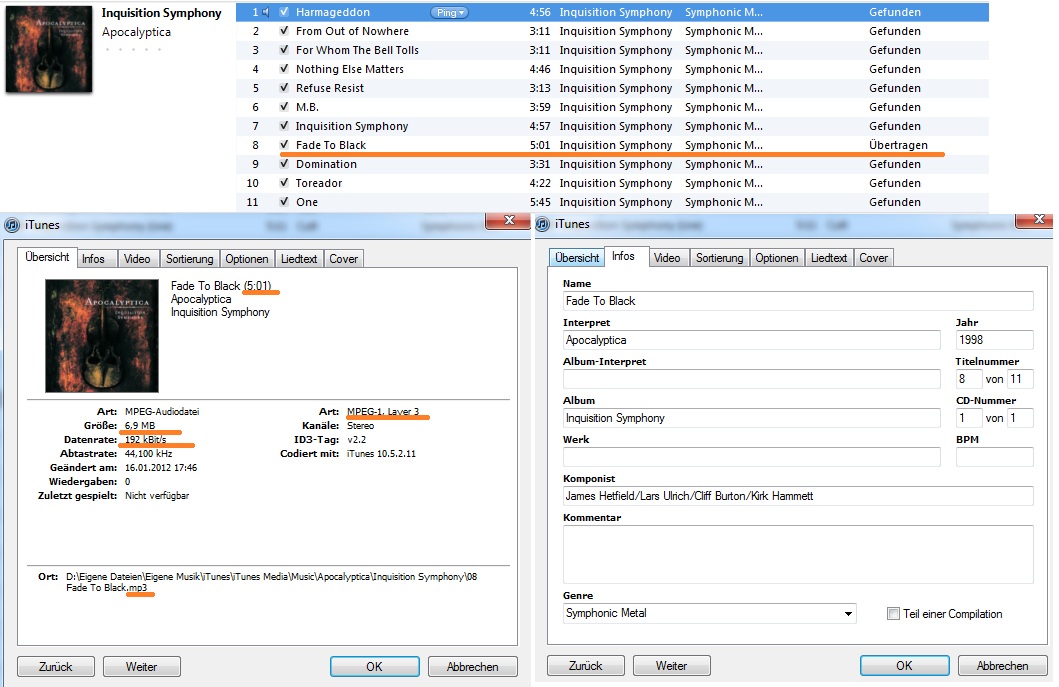1059x687 pixels.
Task: Uncheck the Fade To Black checkbox
Action: click(x=284, y=145)
